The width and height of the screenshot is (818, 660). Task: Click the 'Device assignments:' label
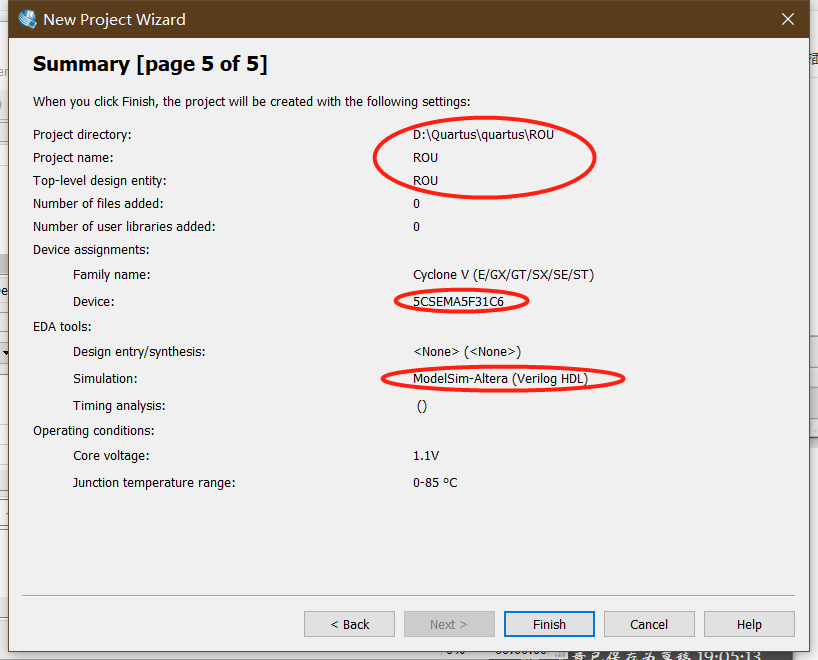pyautogui.click(x=91, y=249)
